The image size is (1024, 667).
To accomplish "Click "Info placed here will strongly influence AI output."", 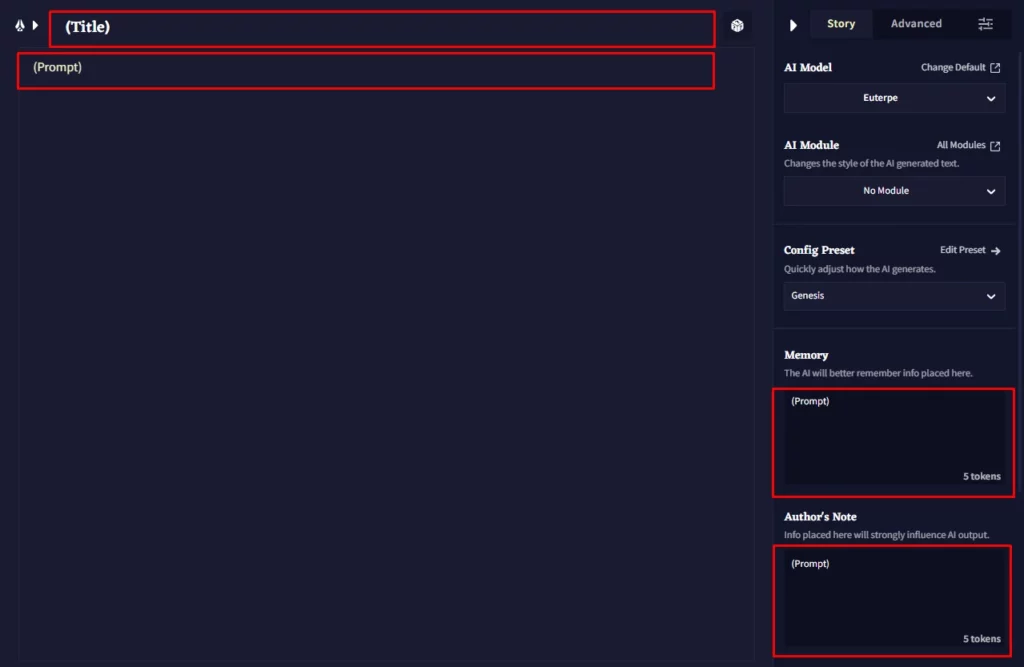I will click(x=886, y=535).
